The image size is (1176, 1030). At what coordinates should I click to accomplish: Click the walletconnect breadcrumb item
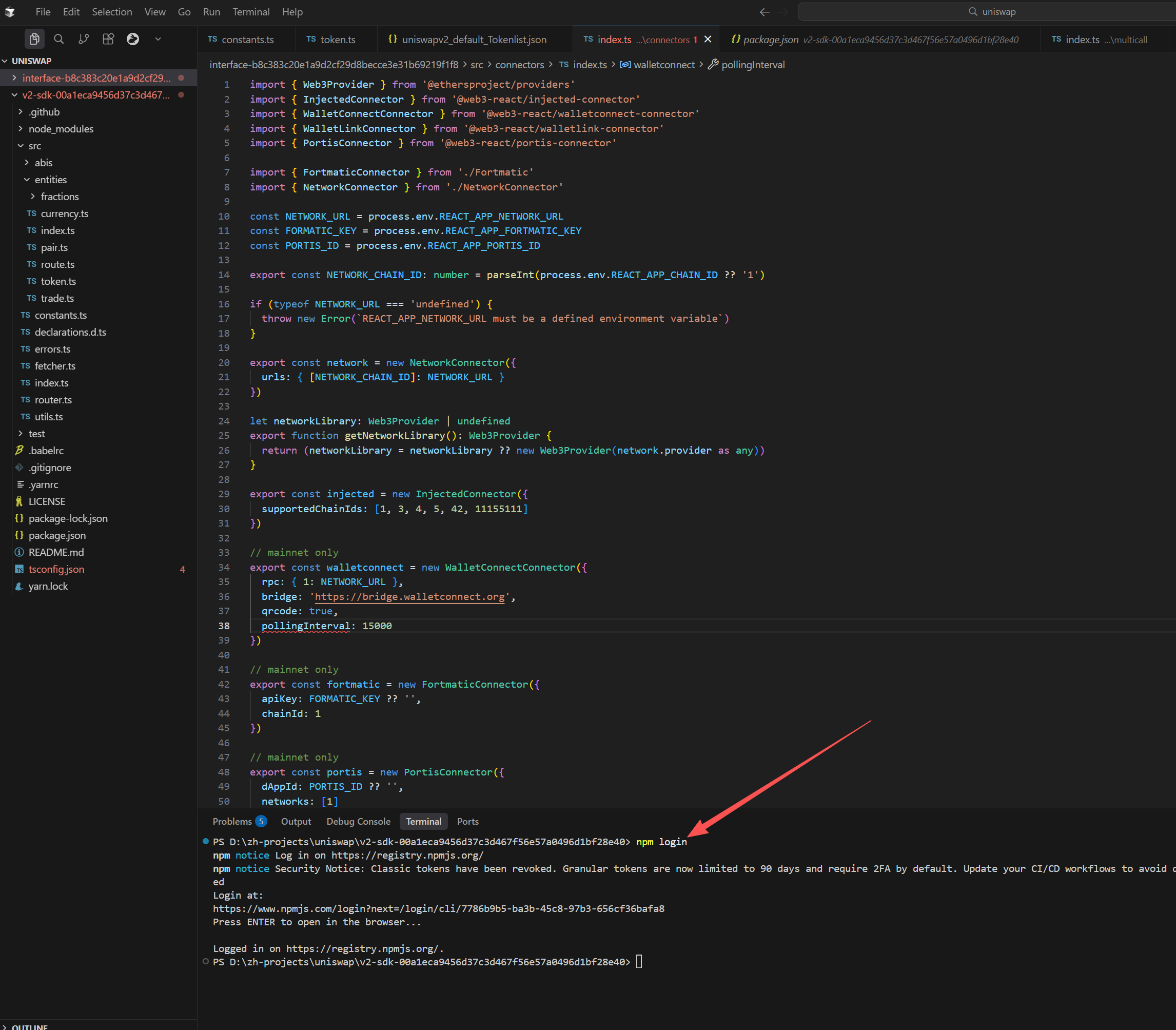(663, 65)
